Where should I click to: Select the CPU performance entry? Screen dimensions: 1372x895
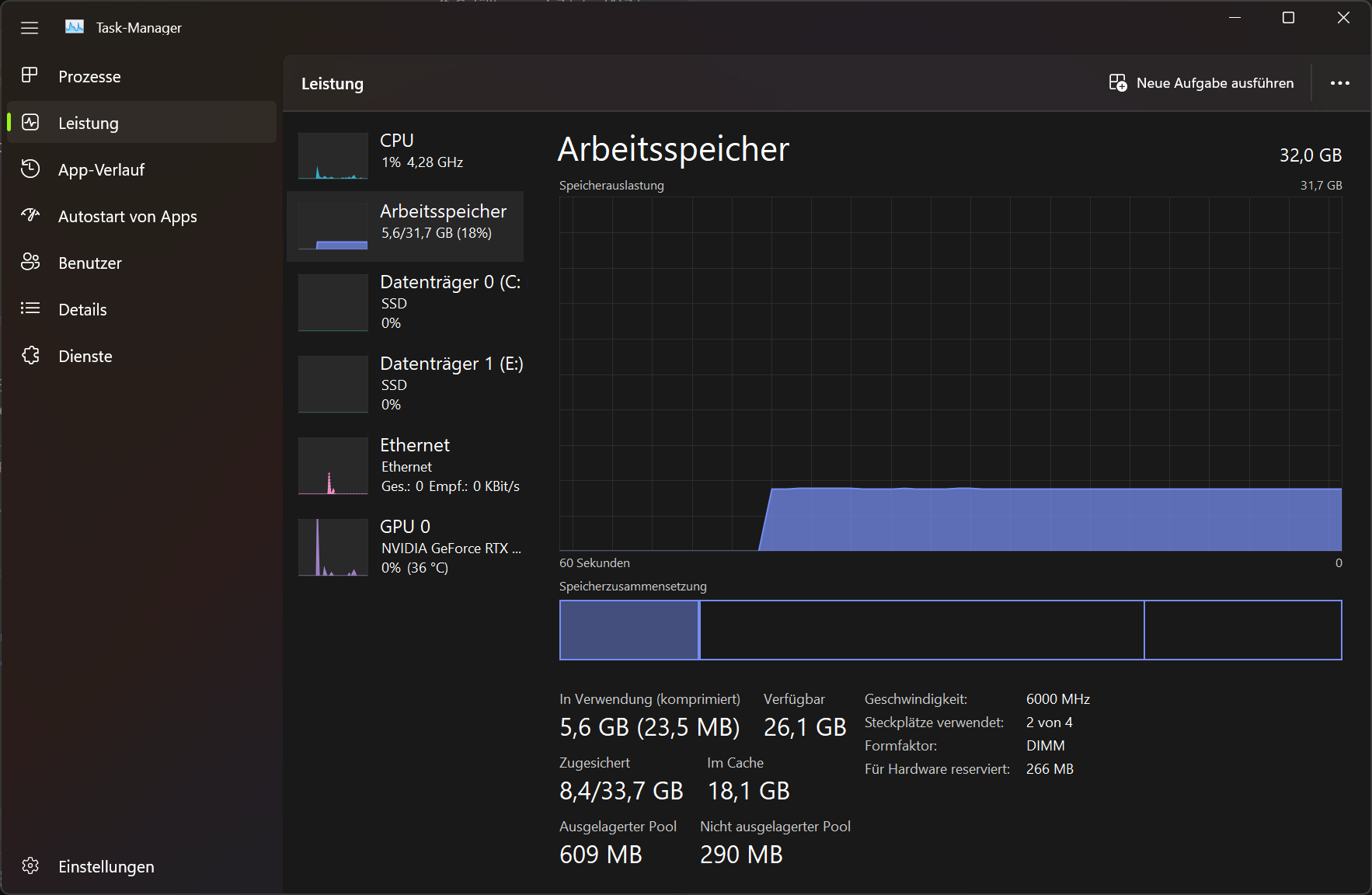pyautogui.click(x=405, y=155)
